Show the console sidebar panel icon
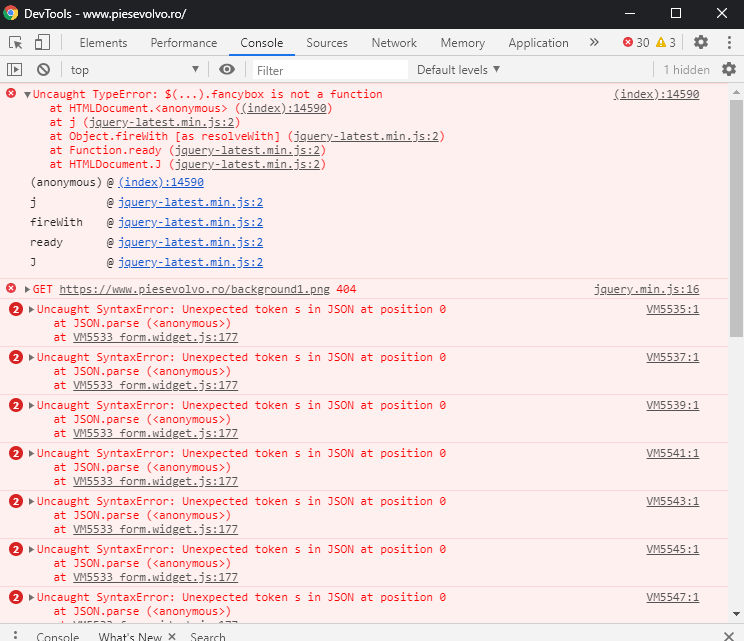The image size is (744, 641). (15, 70)
